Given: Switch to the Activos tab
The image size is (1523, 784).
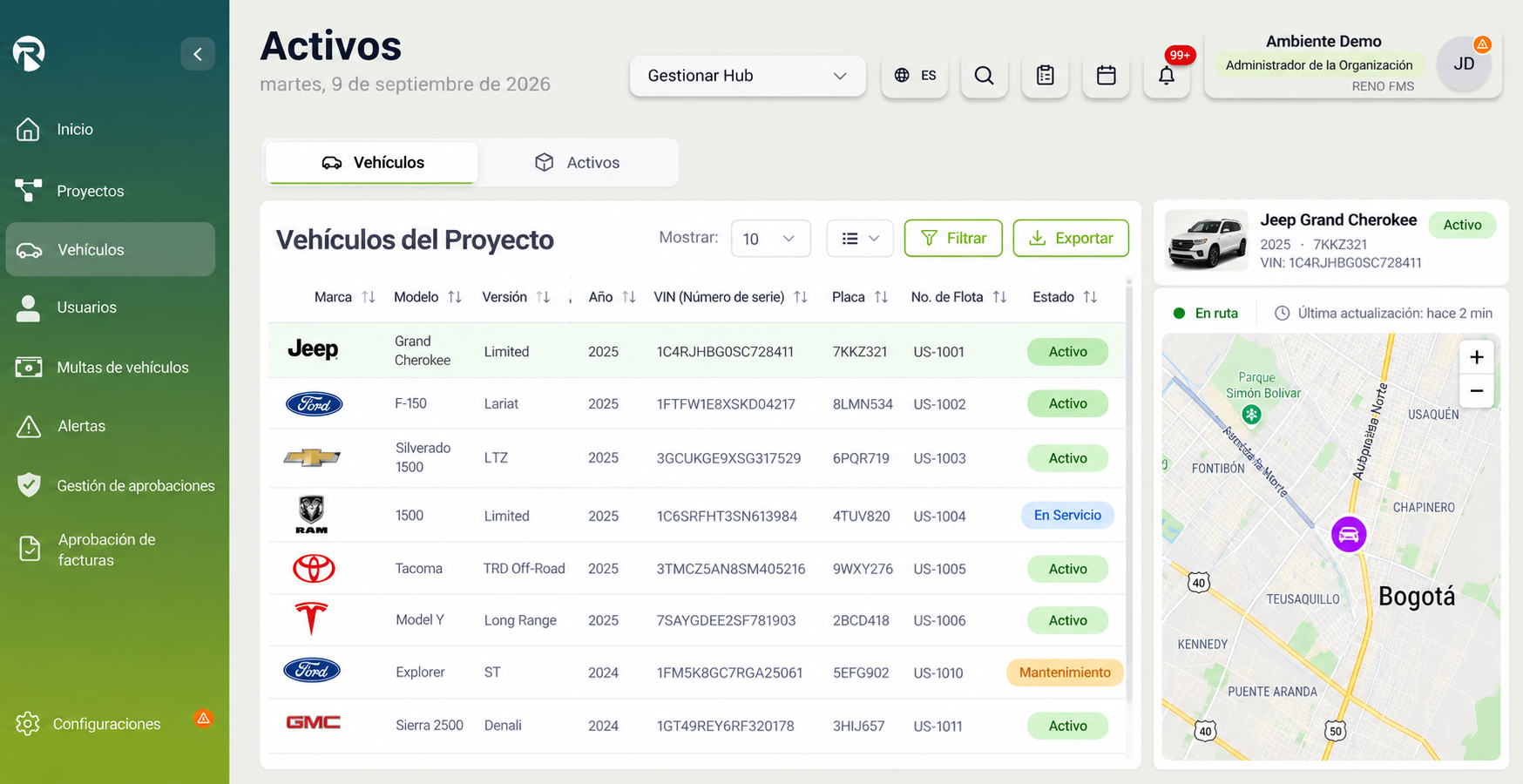Looking at the screenshot, I should click(577, 163).
